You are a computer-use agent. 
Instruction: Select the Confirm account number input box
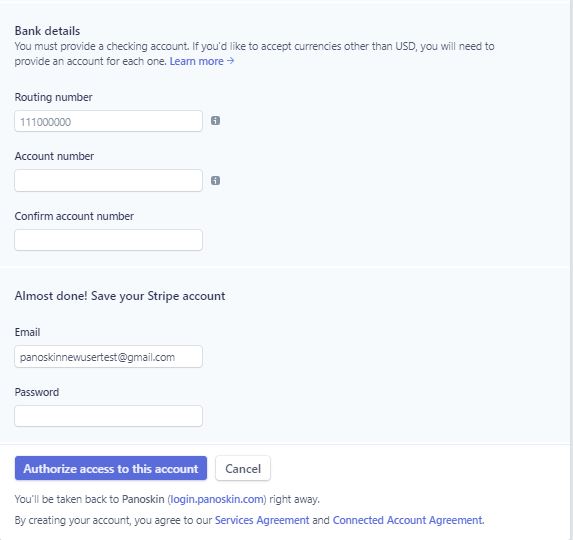tap(109, 240)
